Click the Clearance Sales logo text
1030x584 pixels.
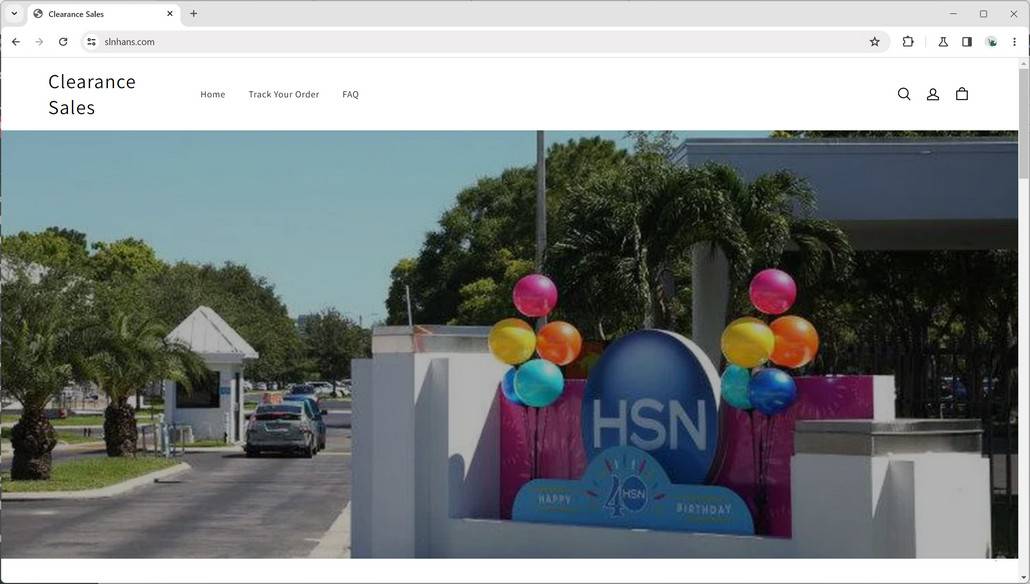(x=91, y=93)
